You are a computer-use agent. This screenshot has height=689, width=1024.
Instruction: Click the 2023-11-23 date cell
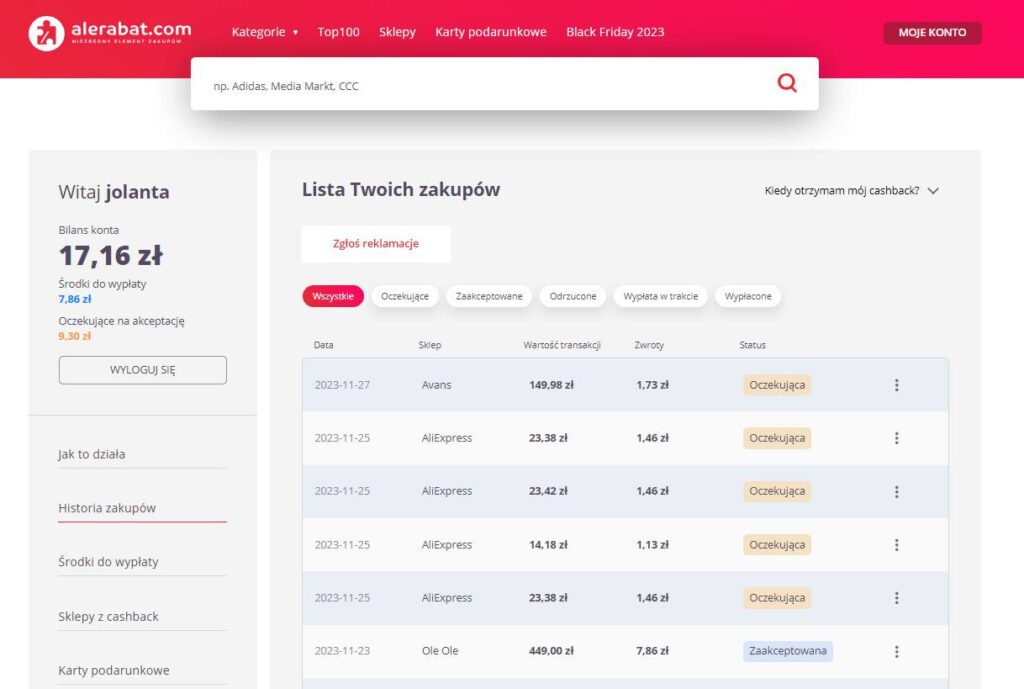342,651
